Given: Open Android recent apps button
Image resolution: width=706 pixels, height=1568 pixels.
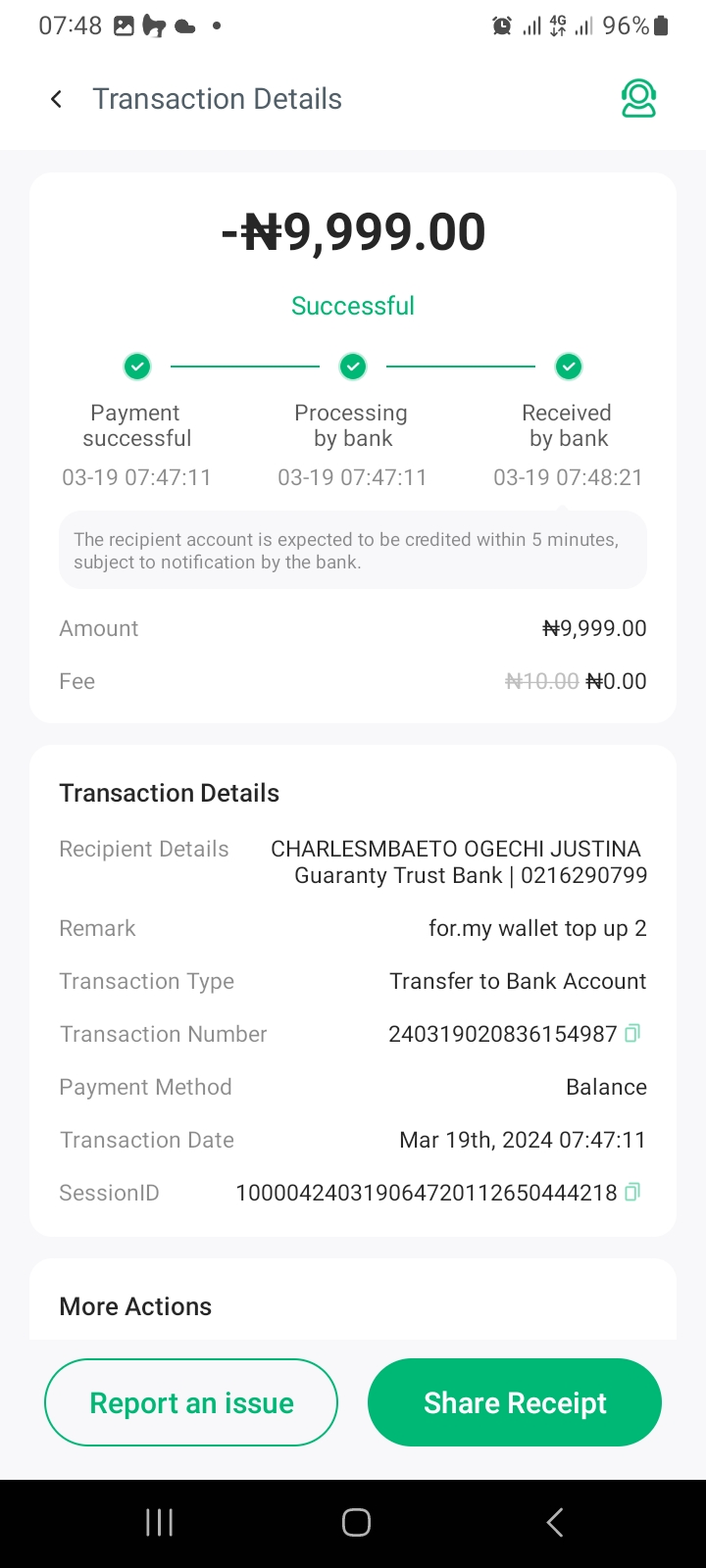Looking at the screenshot, I should [x=159, y=1522].
